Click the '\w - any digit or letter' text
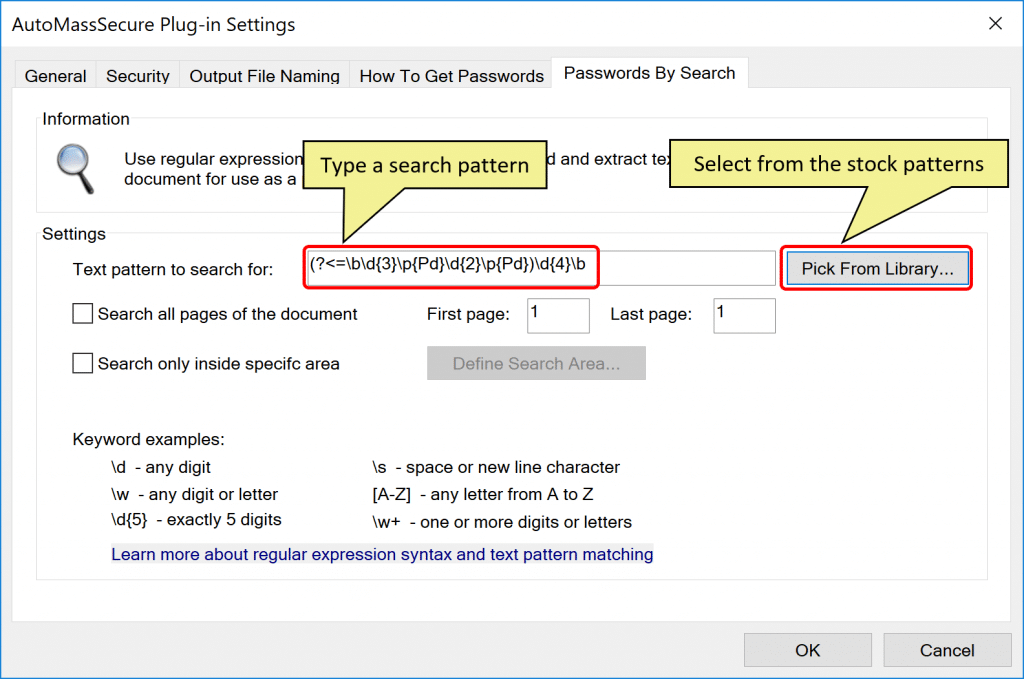 pos(195,494)
